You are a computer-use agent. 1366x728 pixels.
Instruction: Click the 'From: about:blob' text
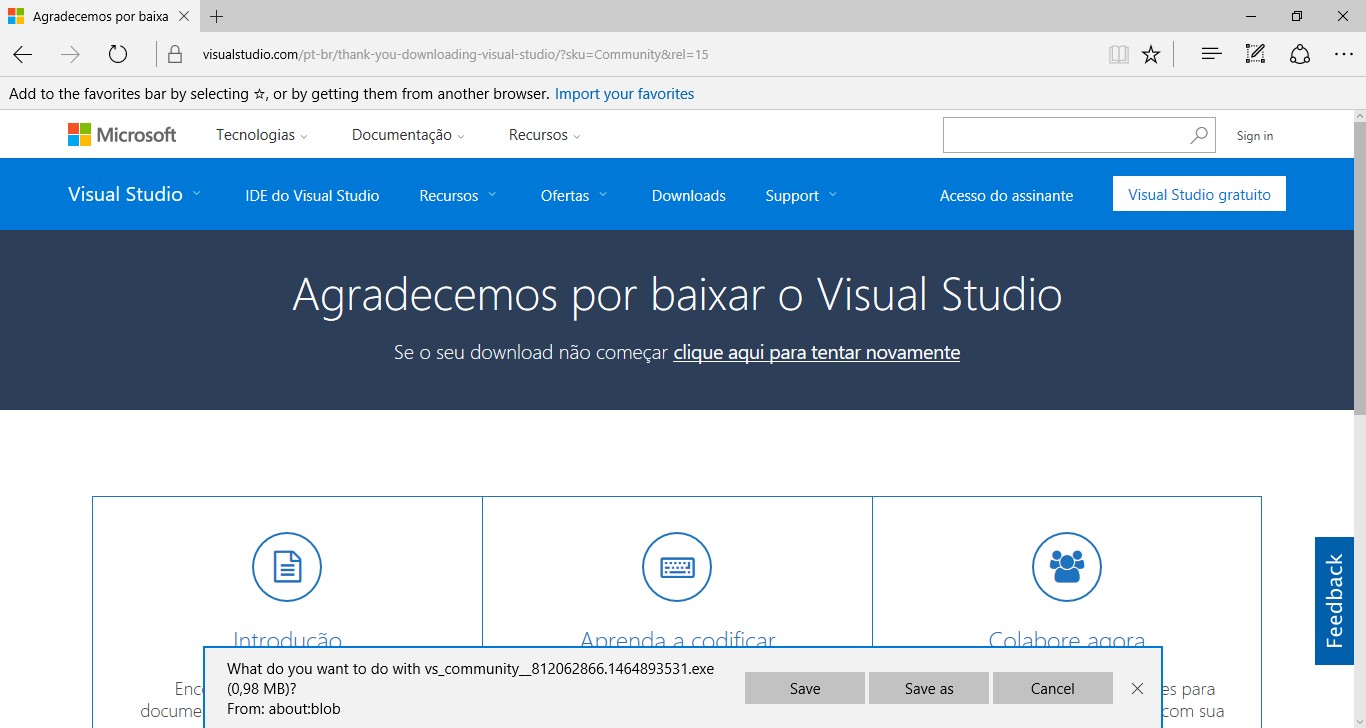[284, 709]
